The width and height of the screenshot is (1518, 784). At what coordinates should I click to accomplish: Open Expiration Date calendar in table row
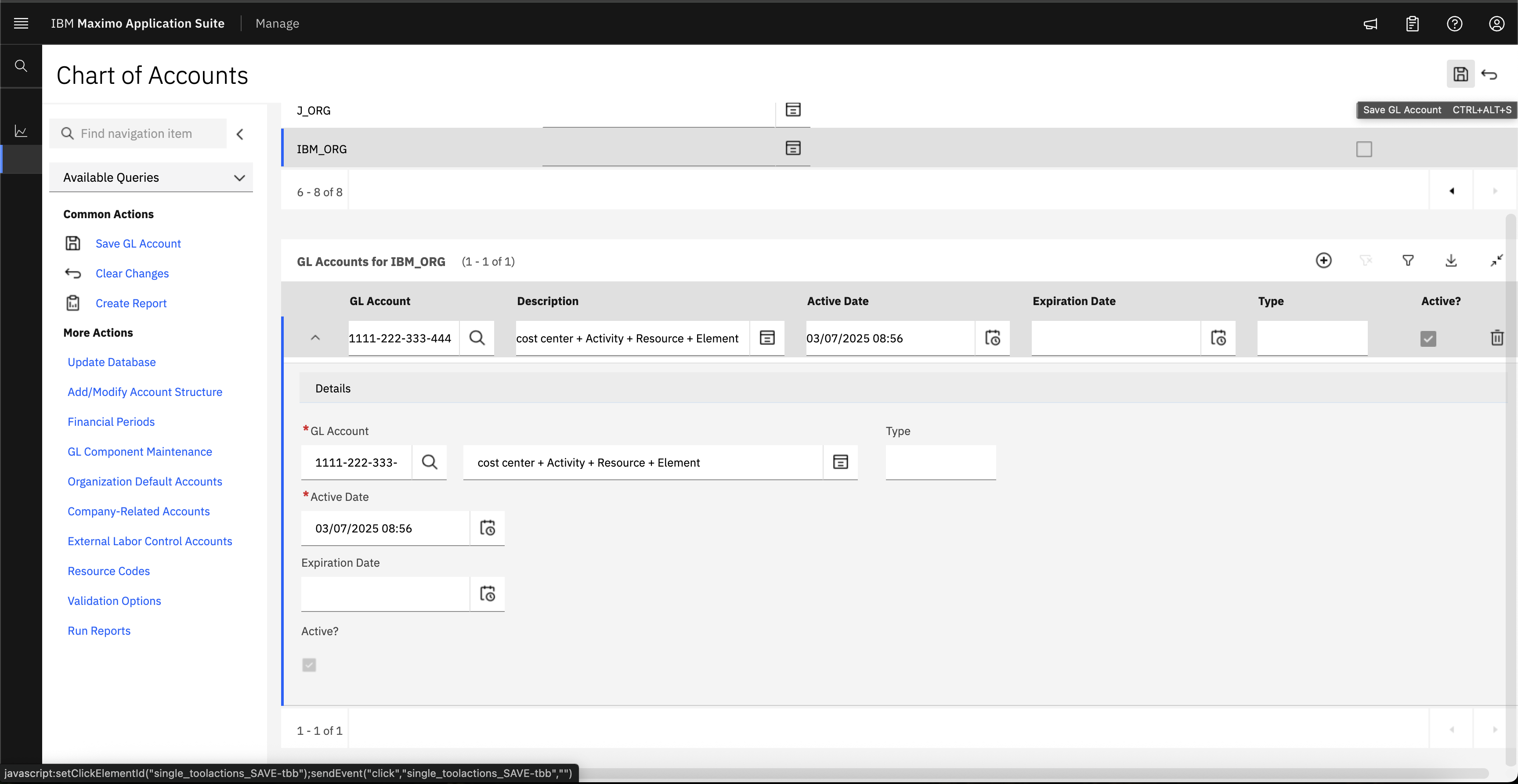pos(1218,338)
